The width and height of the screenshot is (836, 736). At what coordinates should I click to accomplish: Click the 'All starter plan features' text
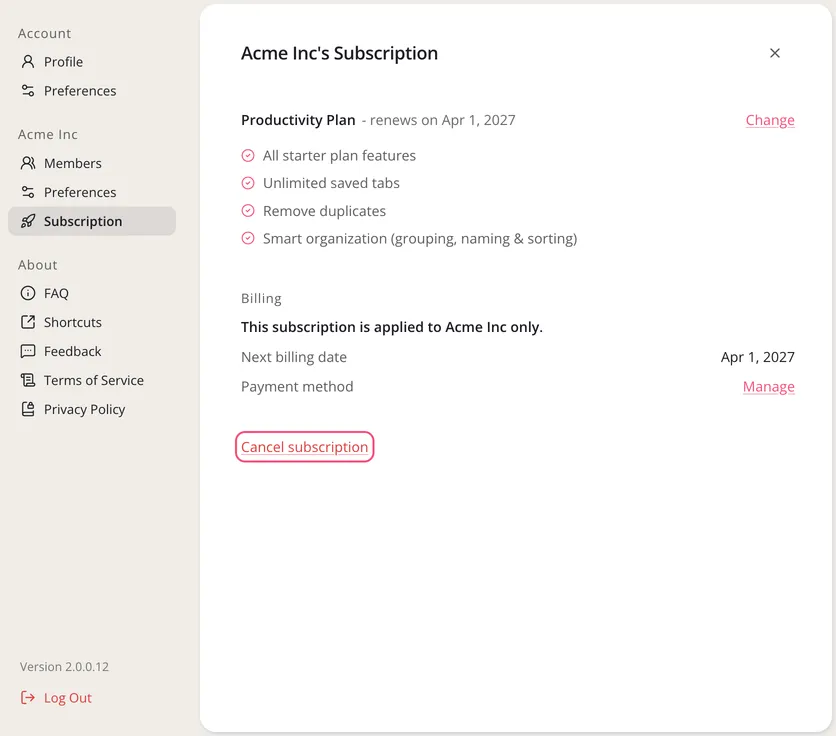coord(339,156)
